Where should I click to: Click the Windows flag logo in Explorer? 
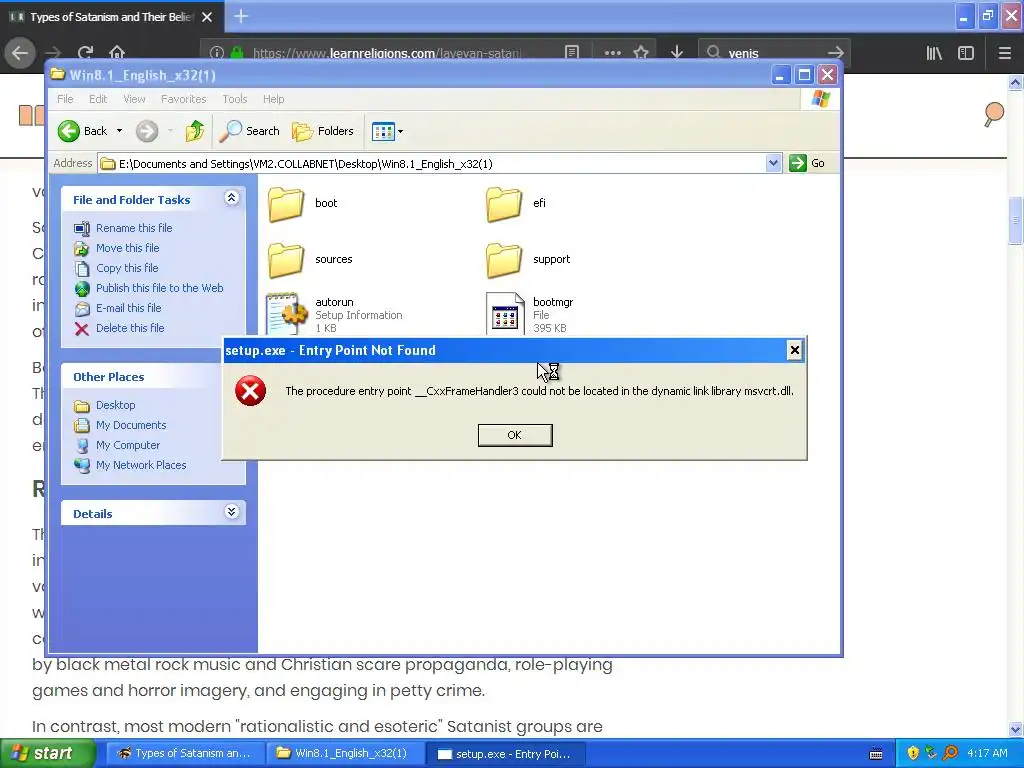820,99
